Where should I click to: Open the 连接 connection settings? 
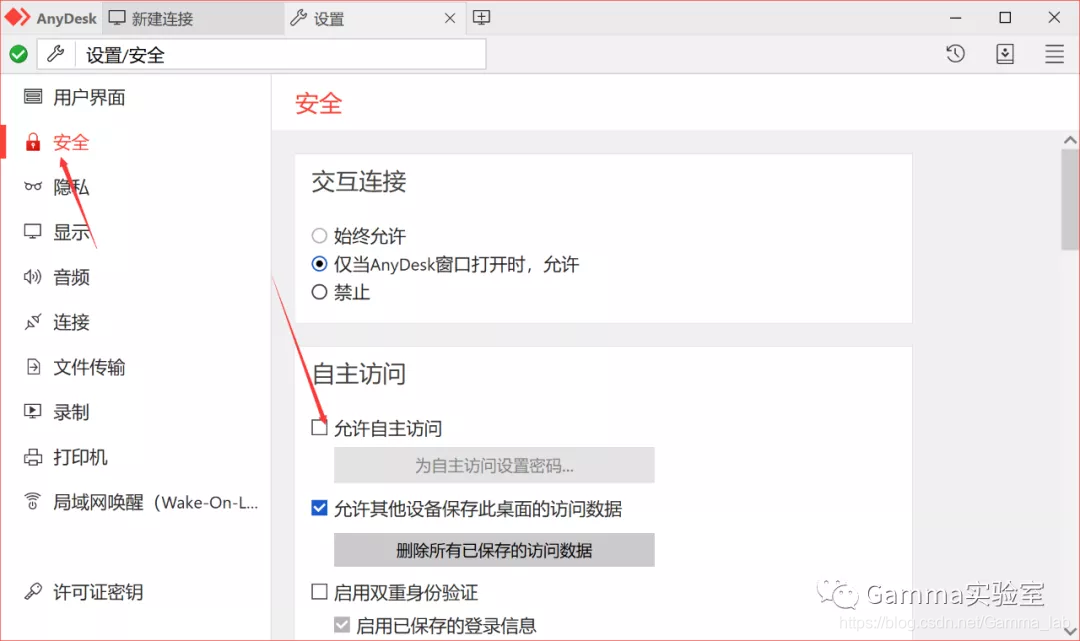[x=71, y=322]
